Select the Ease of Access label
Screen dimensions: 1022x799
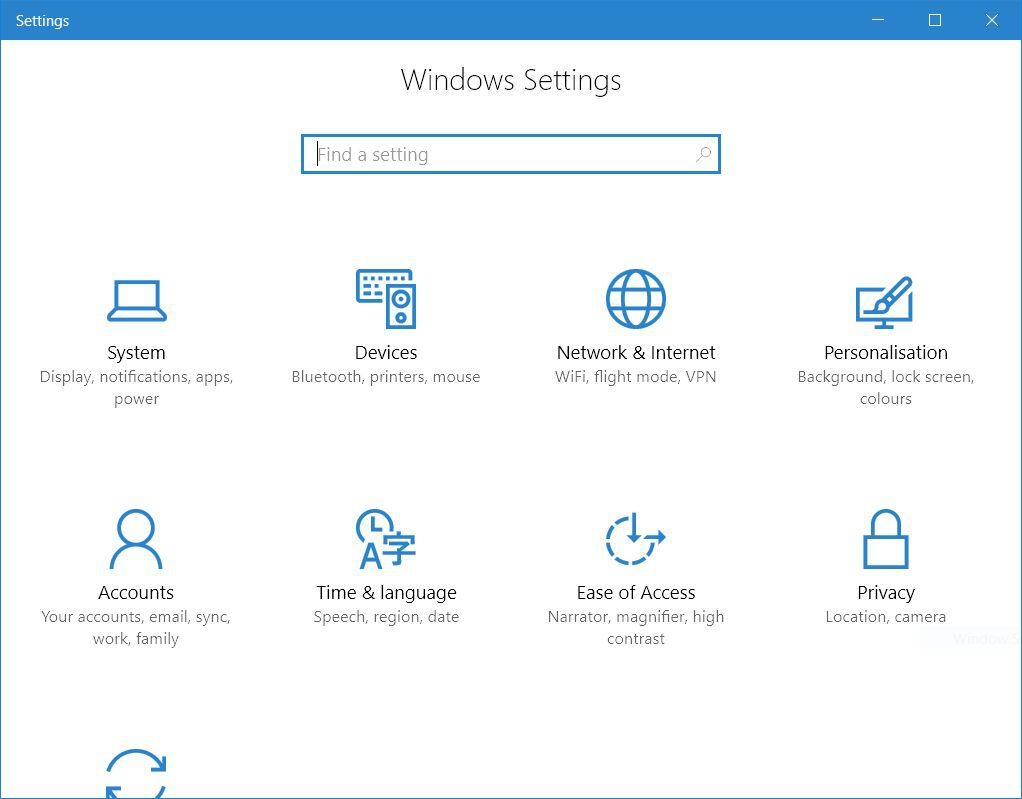coord(636,592)
